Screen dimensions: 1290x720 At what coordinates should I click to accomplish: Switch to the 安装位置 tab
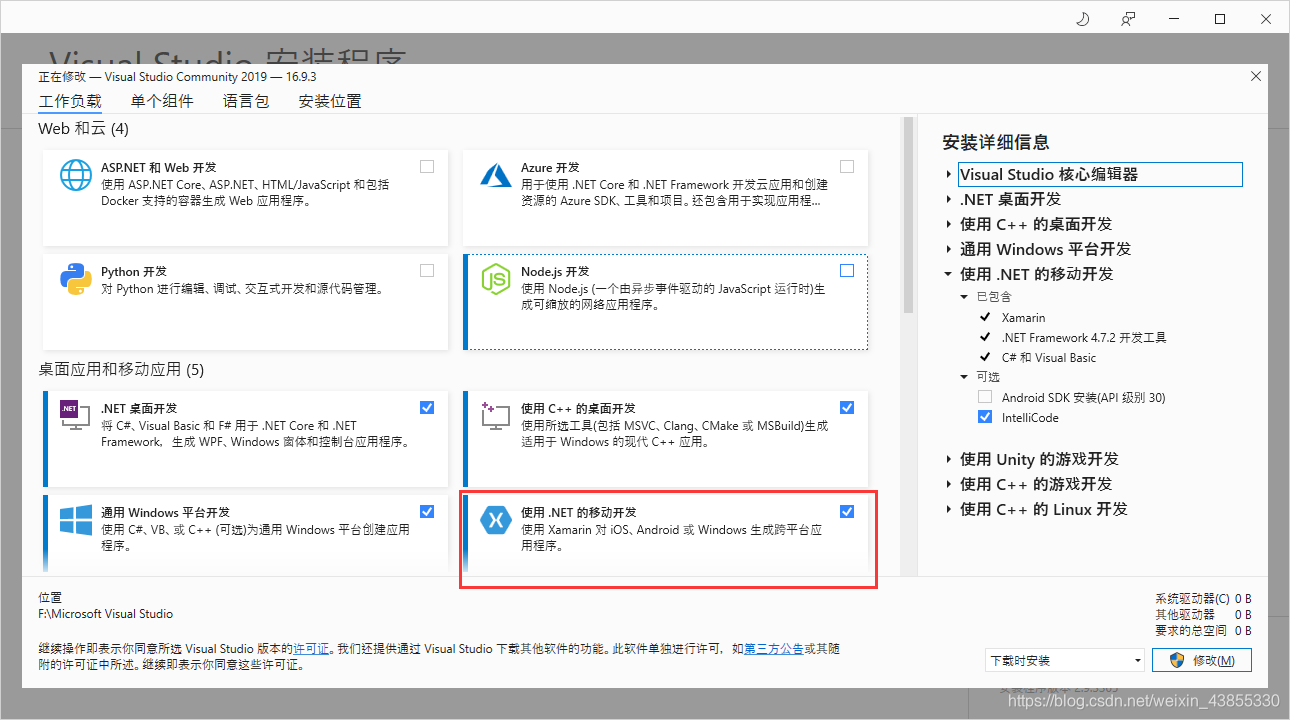point(330,101)
